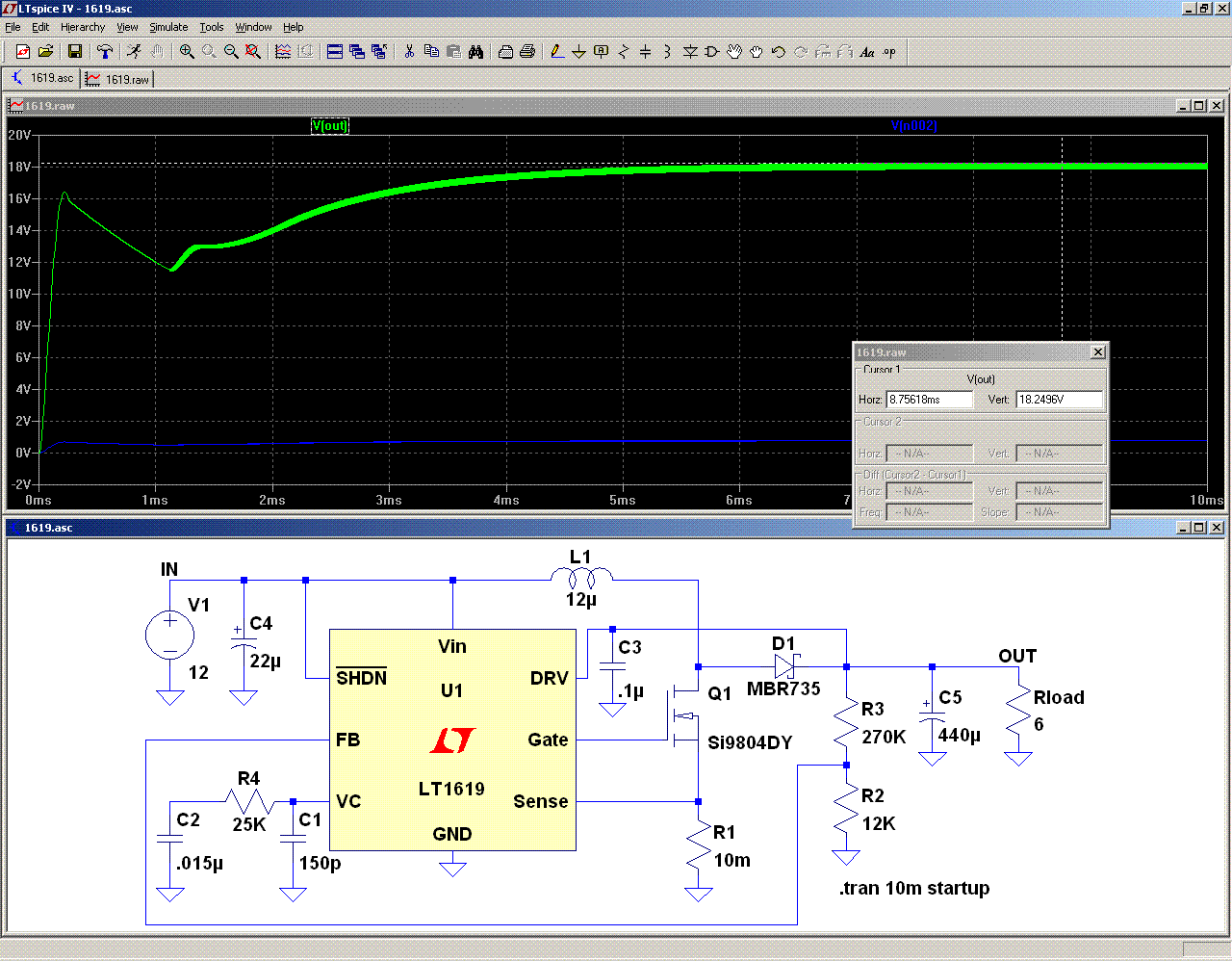The height and width of the screenshot is (961, 1232).
Task: Switch to the 1619.raw tab
Action: [x=117, y=79]
